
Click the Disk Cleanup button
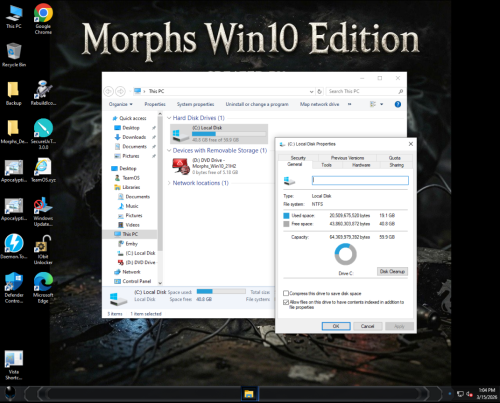coord(392,271)
